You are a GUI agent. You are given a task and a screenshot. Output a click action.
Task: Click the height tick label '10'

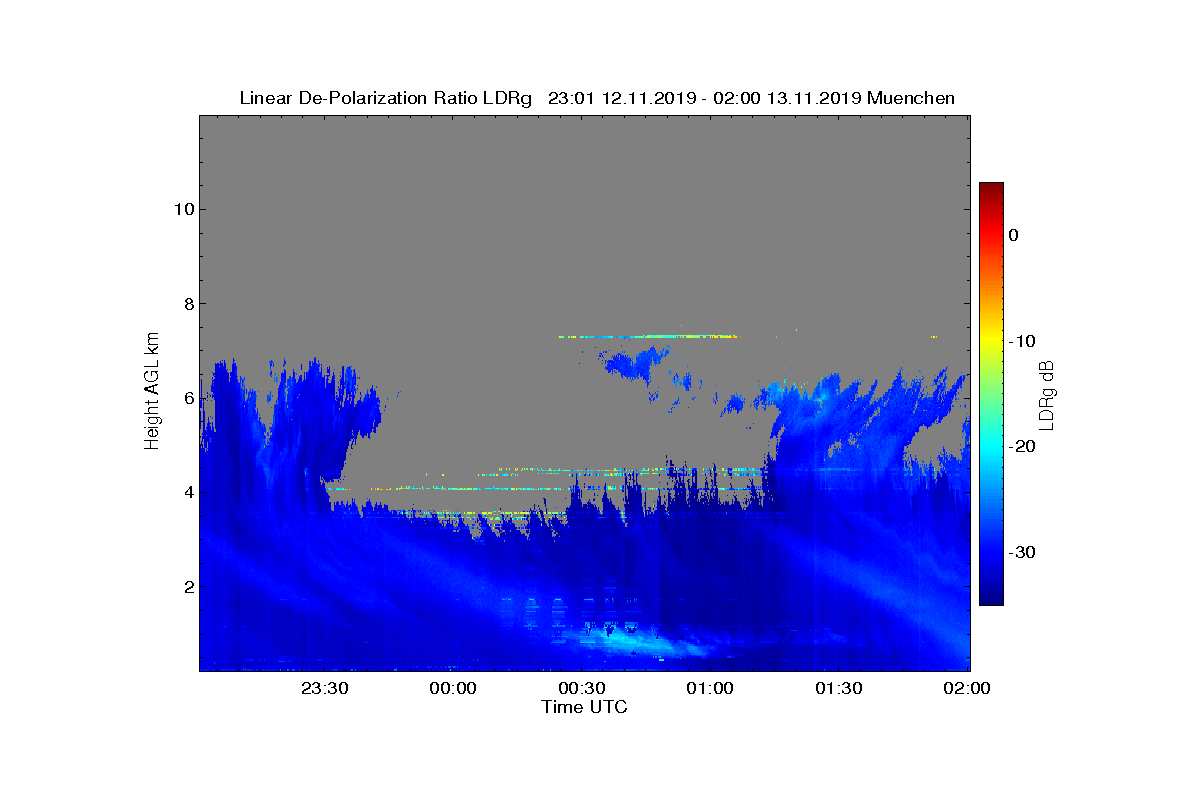pos(183,209)
